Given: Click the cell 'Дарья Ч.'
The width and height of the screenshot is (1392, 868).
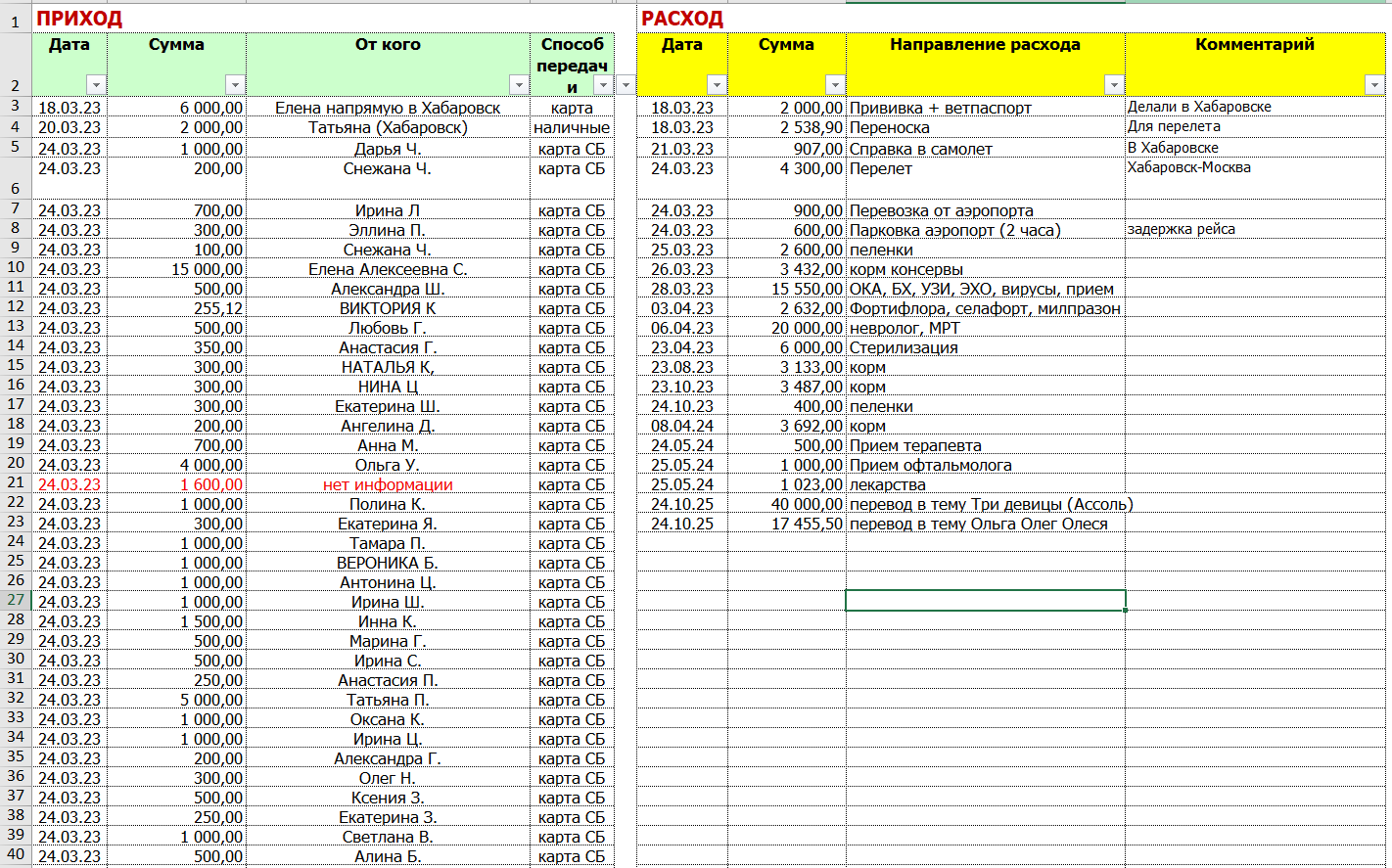Looking at the screenshot, I should (388, 149).
